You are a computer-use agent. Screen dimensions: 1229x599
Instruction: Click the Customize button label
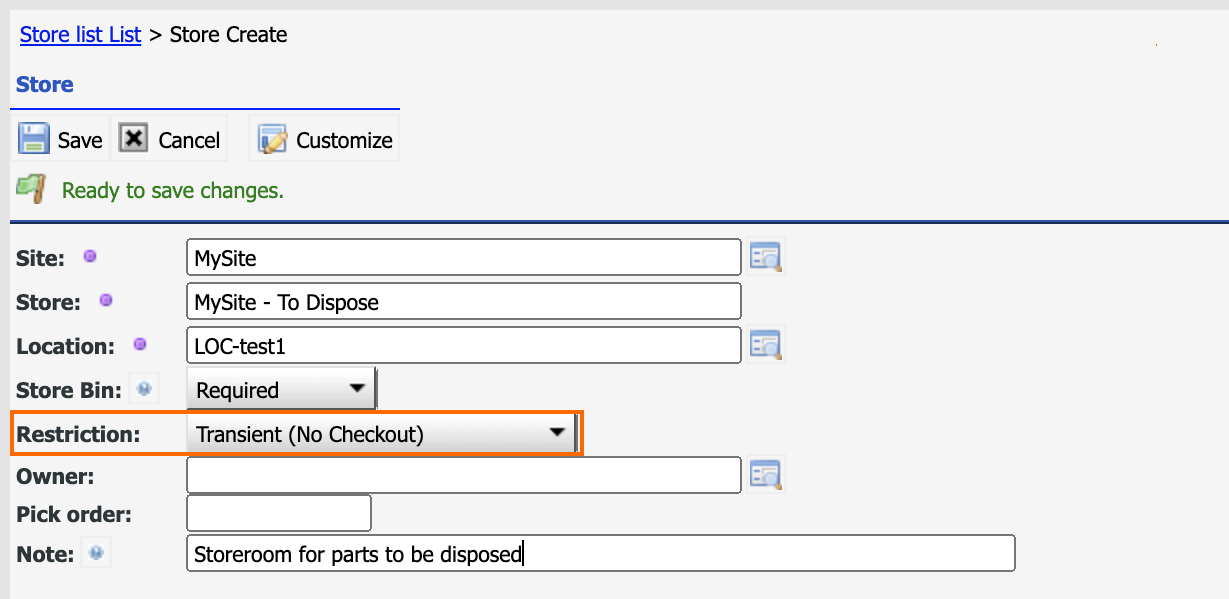pos(344,140)
